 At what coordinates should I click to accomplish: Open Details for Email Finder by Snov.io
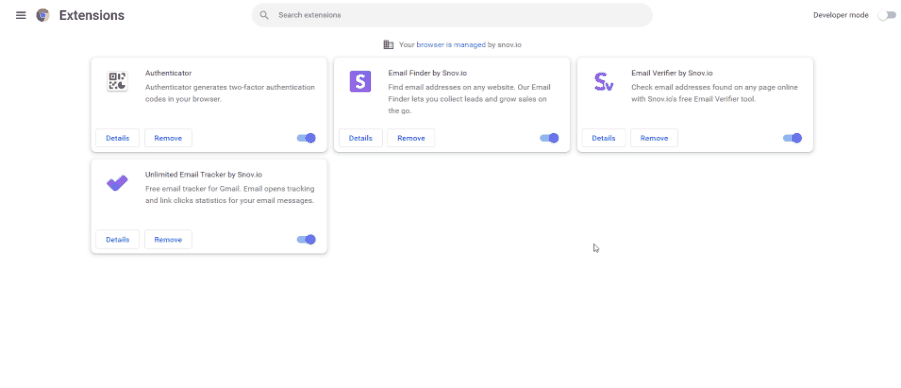[x=360, y=138]
